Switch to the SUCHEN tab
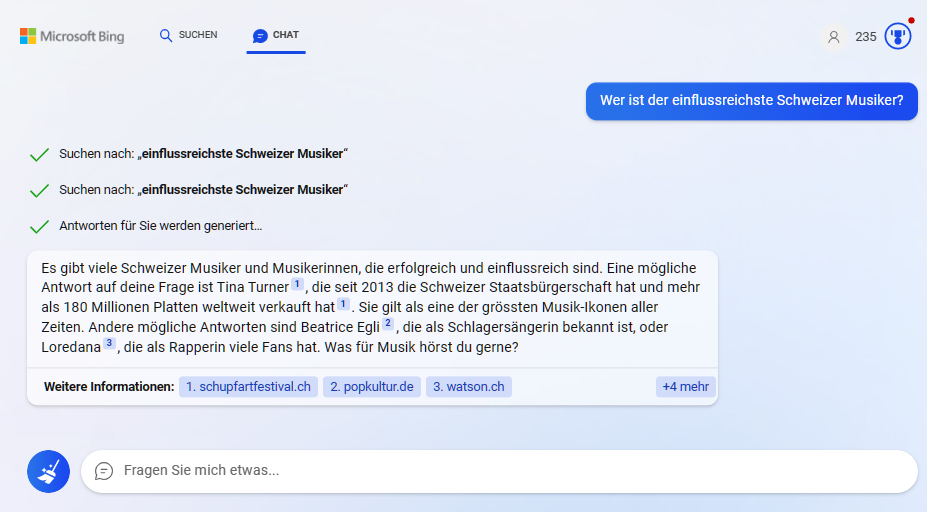927x512 pixels. pos(189,35)
